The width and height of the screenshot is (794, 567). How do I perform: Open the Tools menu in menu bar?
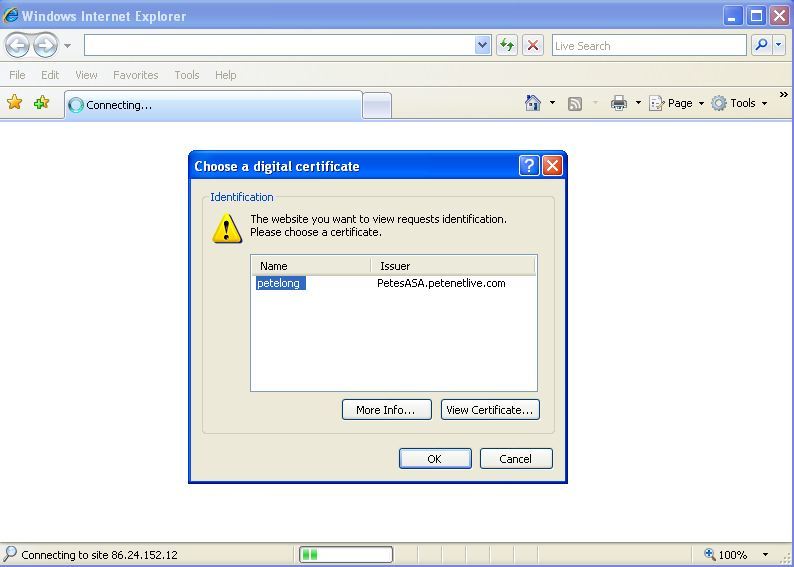[187, 75]
